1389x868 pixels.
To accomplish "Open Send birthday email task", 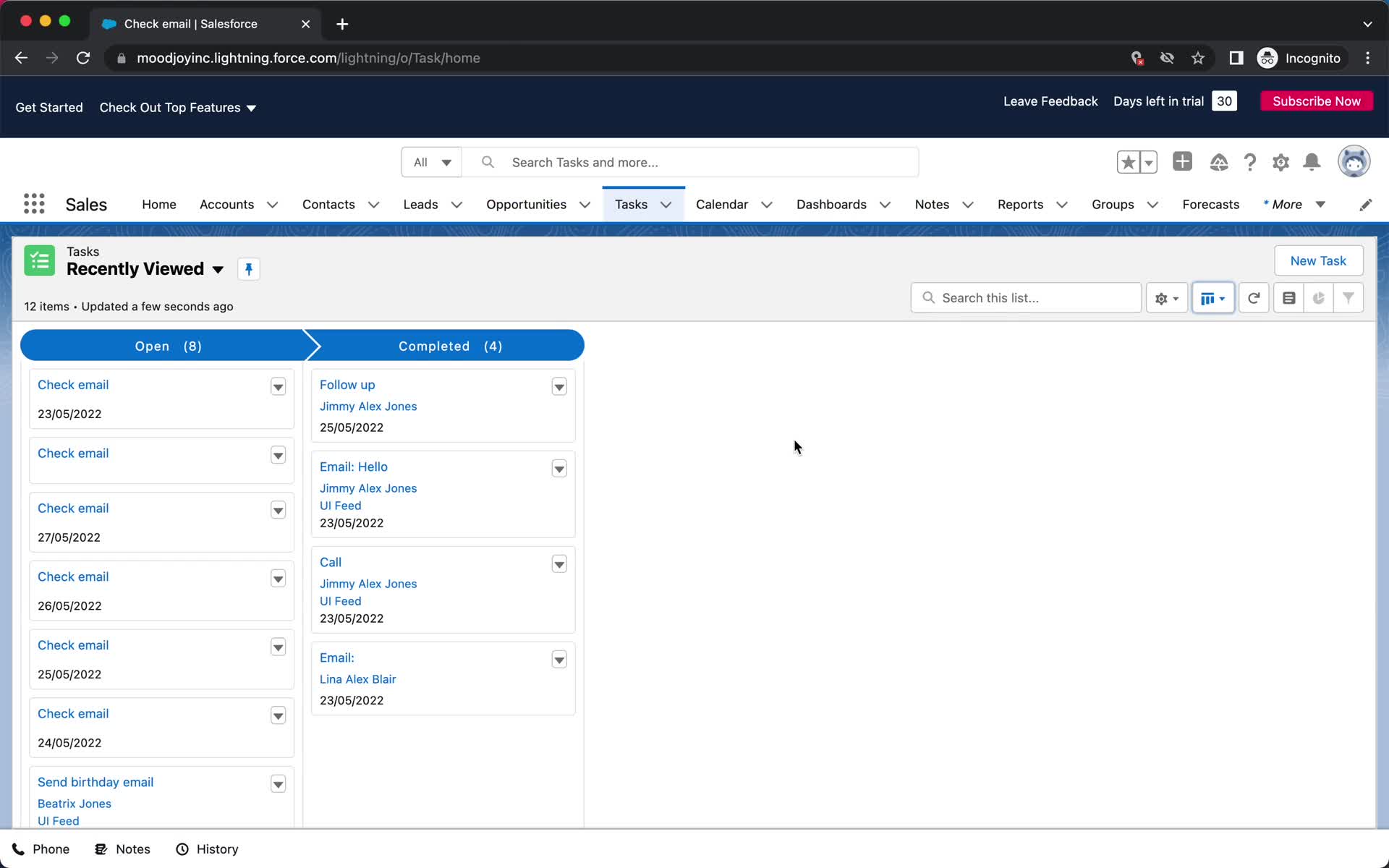I will coord(95,782).
